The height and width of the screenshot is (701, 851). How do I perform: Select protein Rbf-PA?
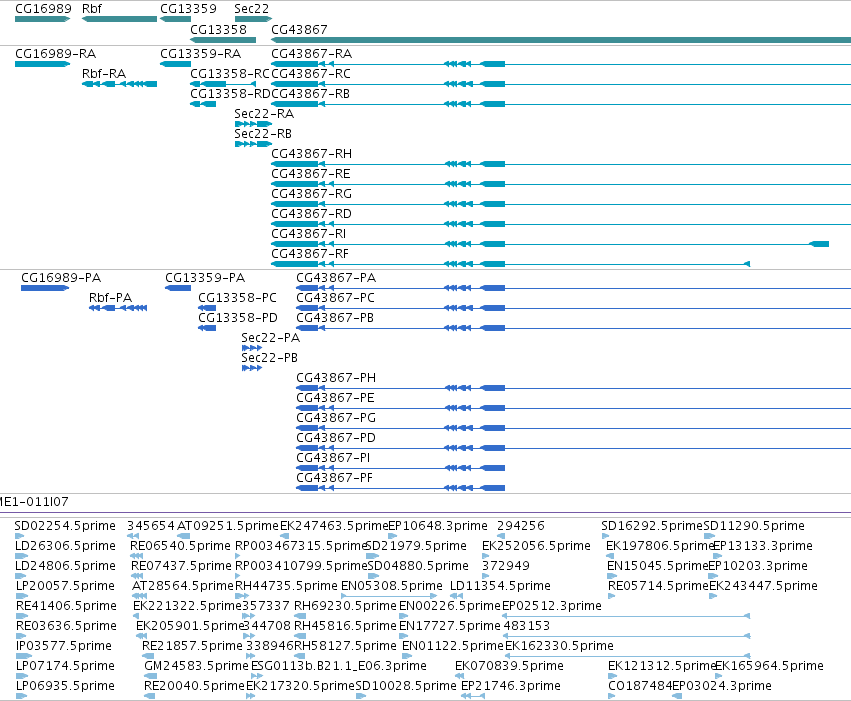111,297
